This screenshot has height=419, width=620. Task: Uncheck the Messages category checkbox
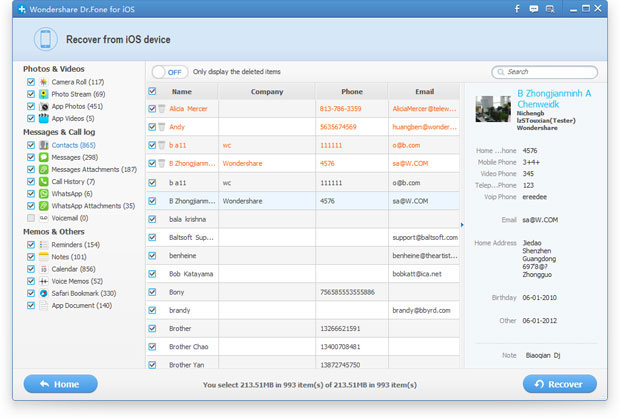(31, 157)
